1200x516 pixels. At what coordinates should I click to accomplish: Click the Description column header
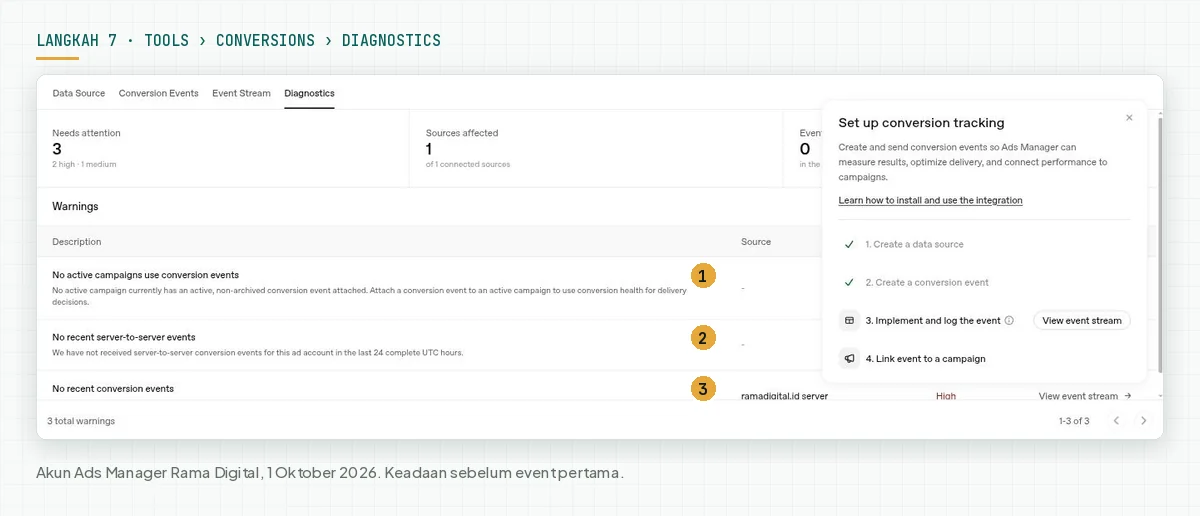coord(77,242)
